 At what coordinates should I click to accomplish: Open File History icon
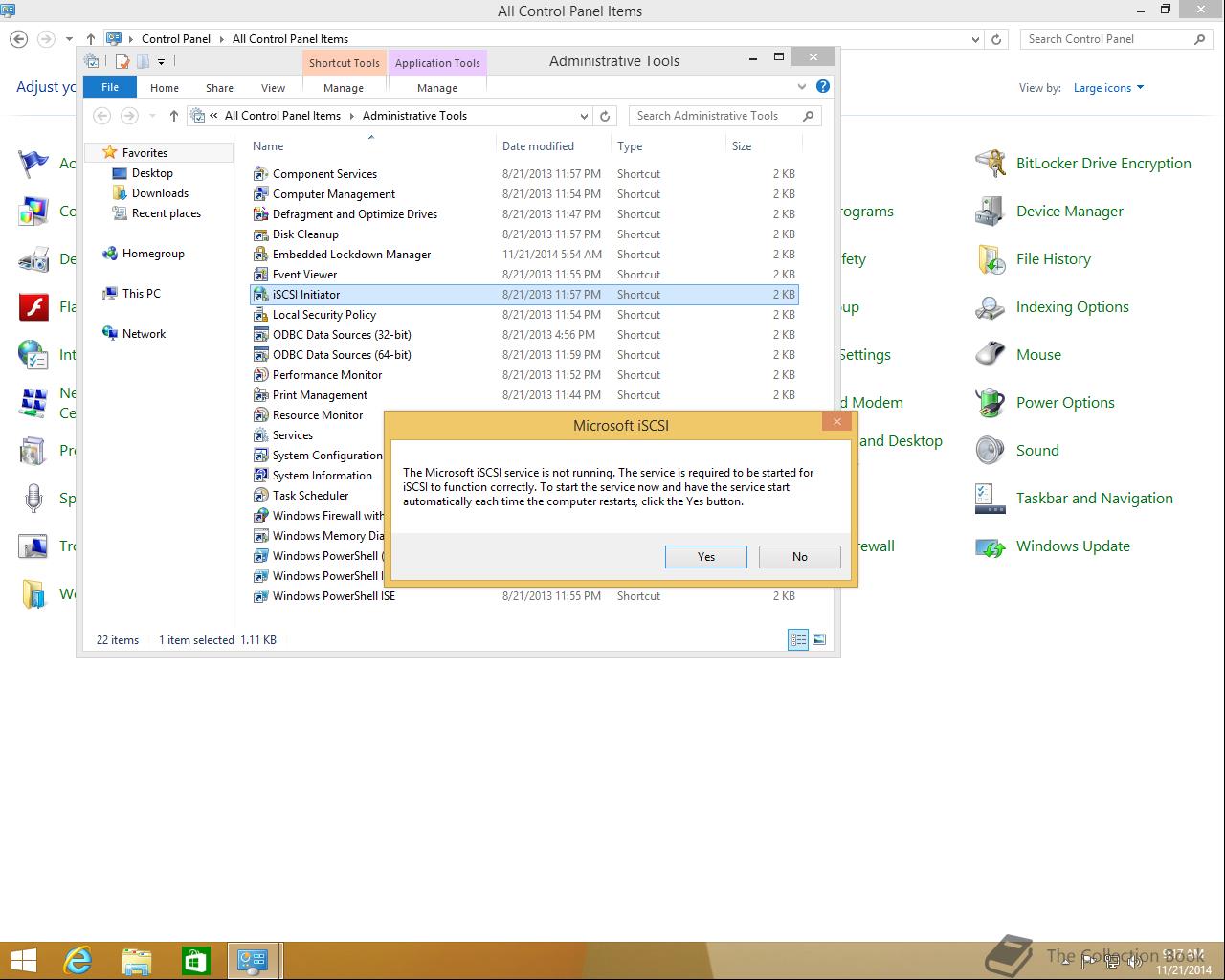pos(991,259)
